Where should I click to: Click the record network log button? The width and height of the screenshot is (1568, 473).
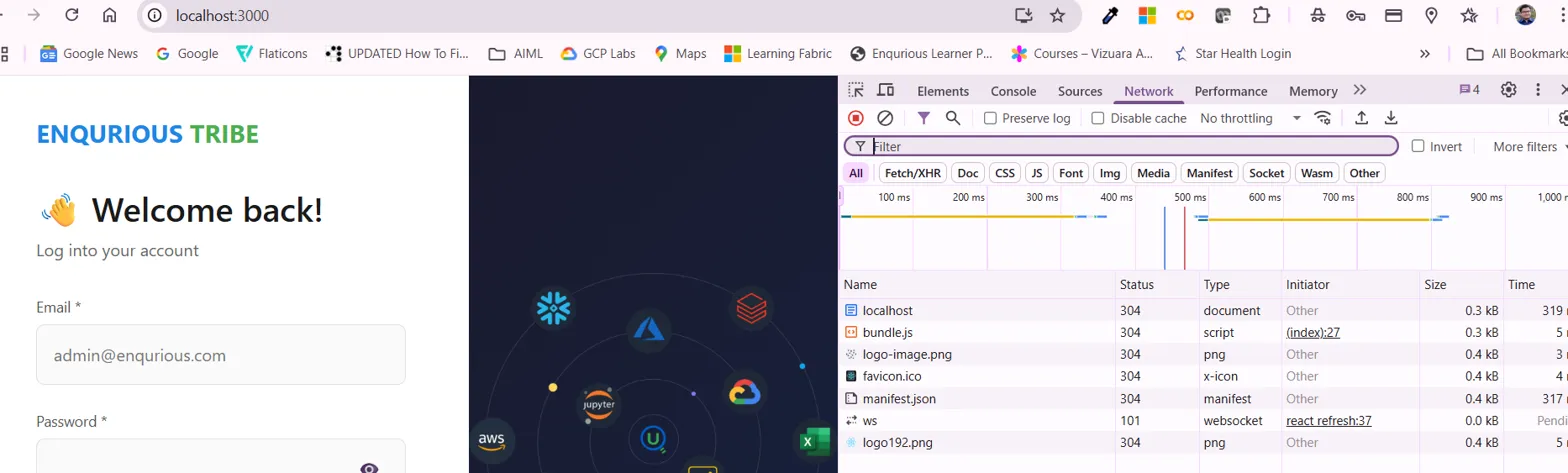point(855,118)
